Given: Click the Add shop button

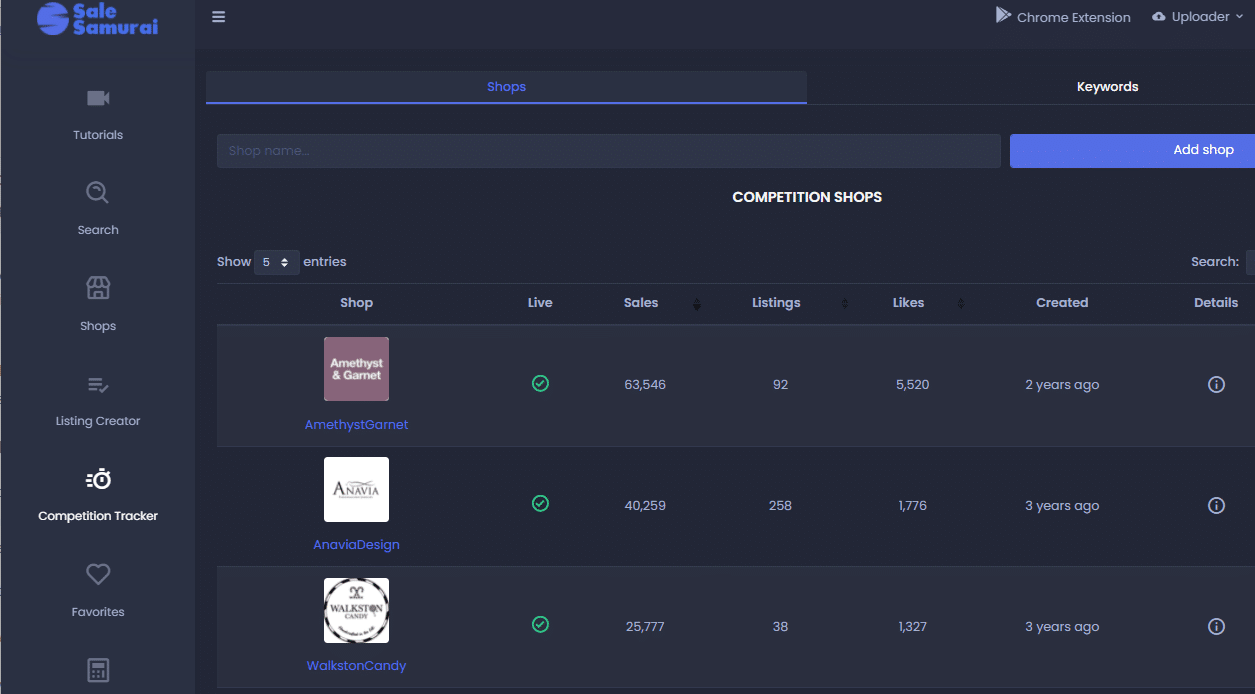Looking at the screenshot, I should point(1203,149).
